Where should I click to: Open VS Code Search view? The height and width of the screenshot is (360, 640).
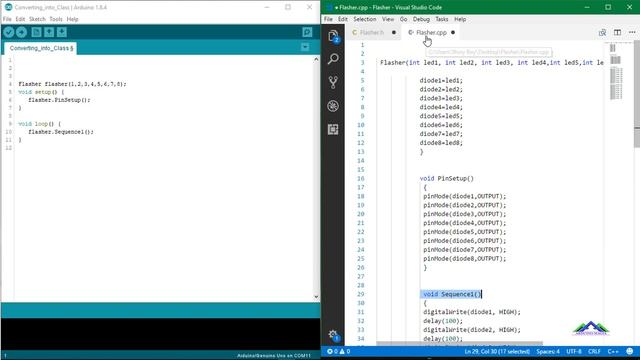[x=333, y=59]
